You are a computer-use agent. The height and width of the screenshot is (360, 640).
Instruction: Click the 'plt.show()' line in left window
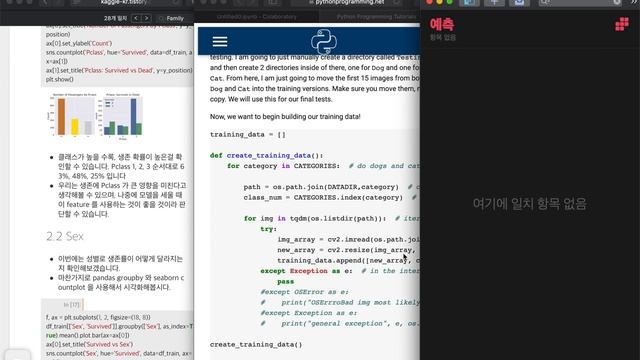tap(60, 79)
